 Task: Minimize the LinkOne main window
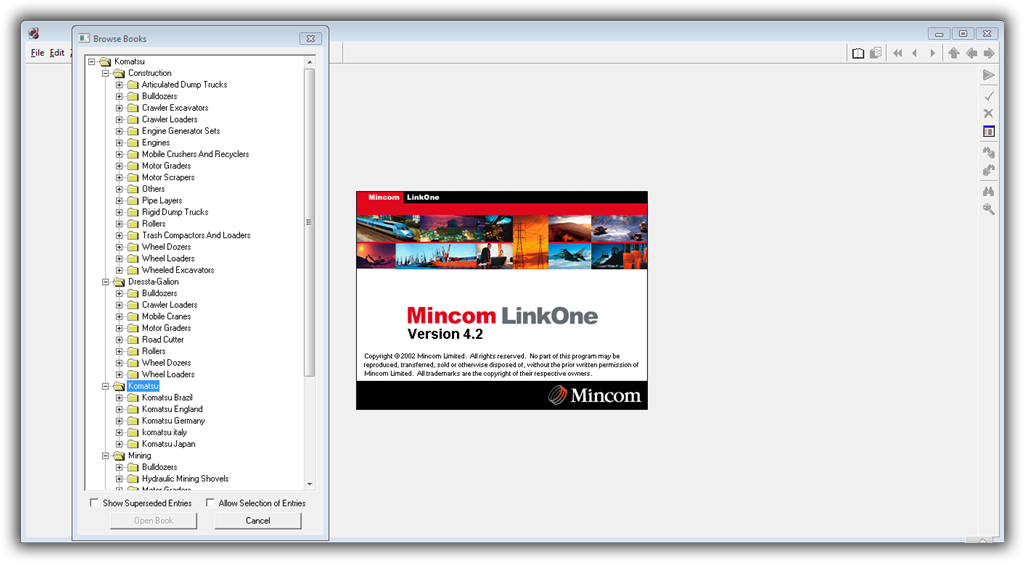click(939, 33)
